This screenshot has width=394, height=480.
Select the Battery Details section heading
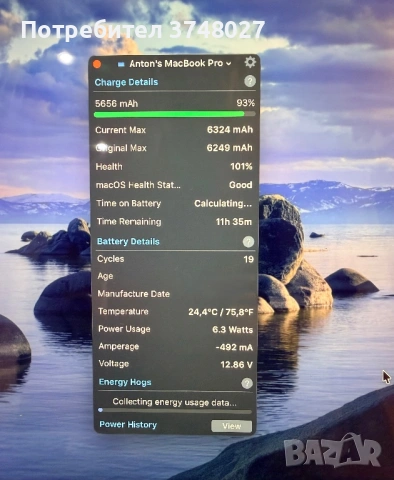[128, 241]
